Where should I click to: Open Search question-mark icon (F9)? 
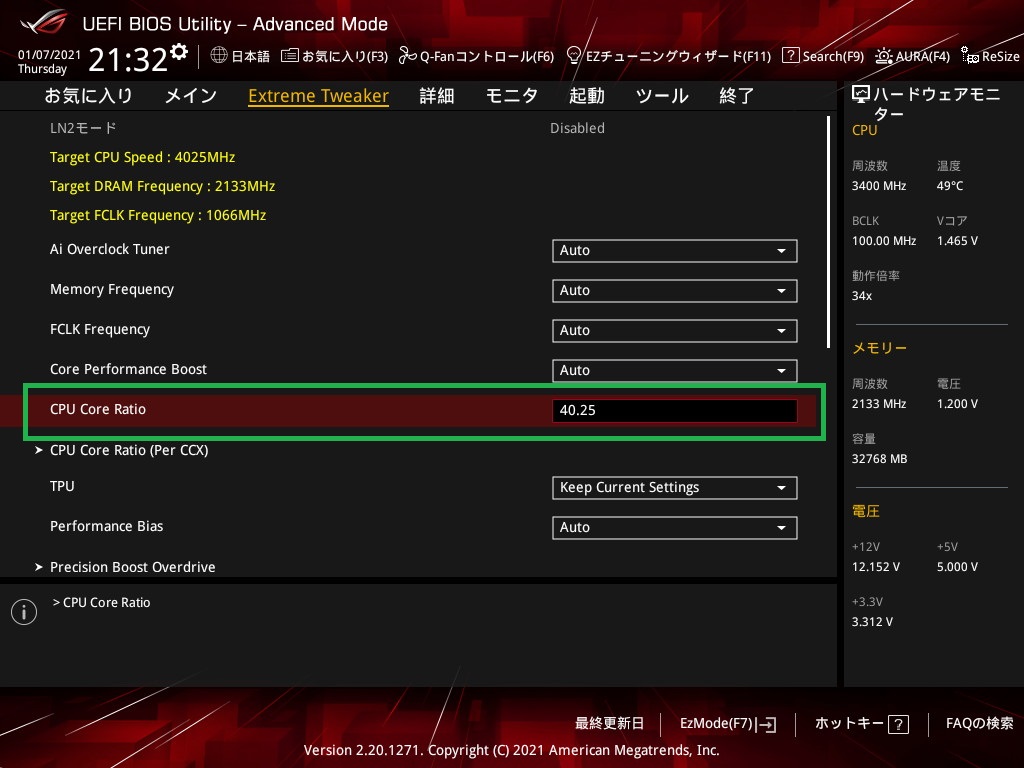point(790,56)
